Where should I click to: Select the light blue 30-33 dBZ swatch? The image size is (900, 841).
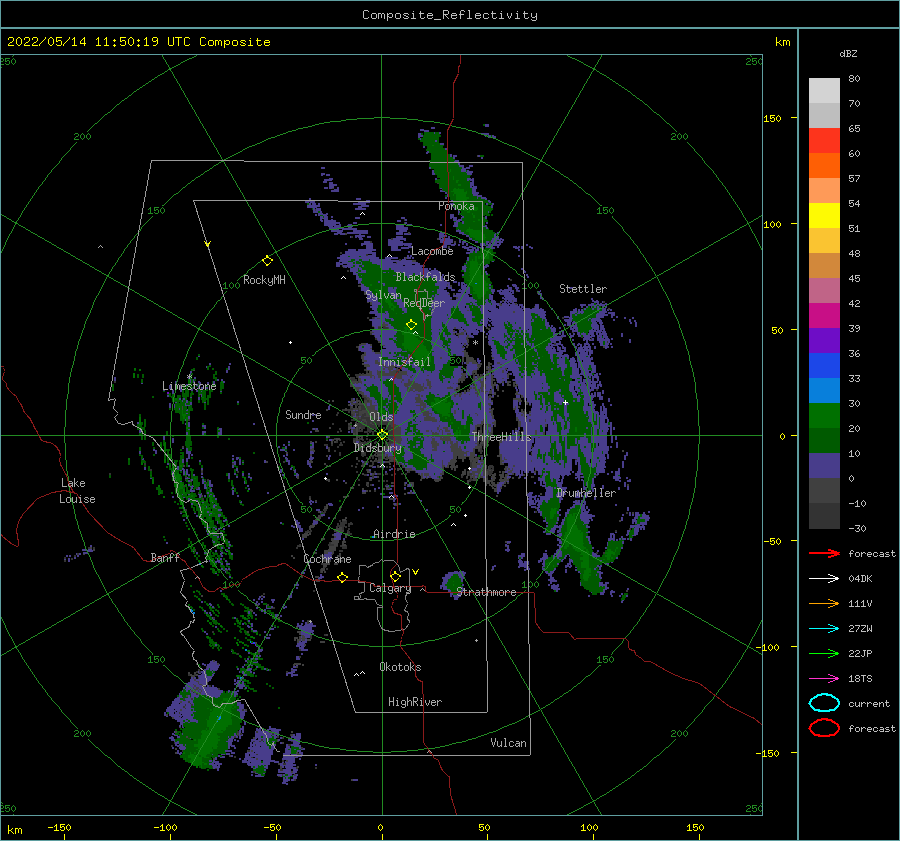click(824, 390)
